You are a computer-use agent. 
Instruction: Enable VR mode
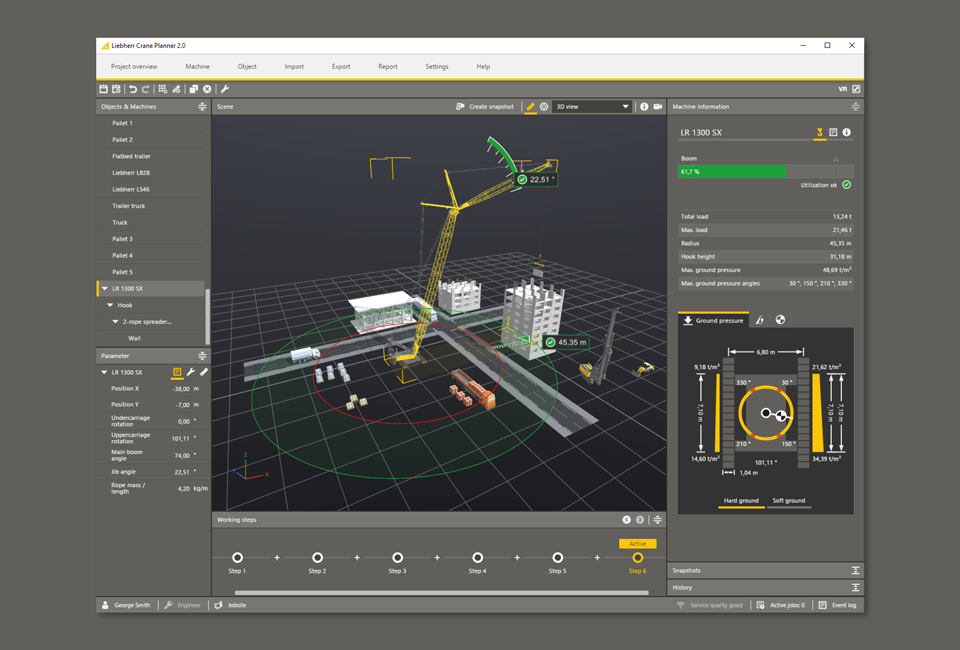click(842, 89)
